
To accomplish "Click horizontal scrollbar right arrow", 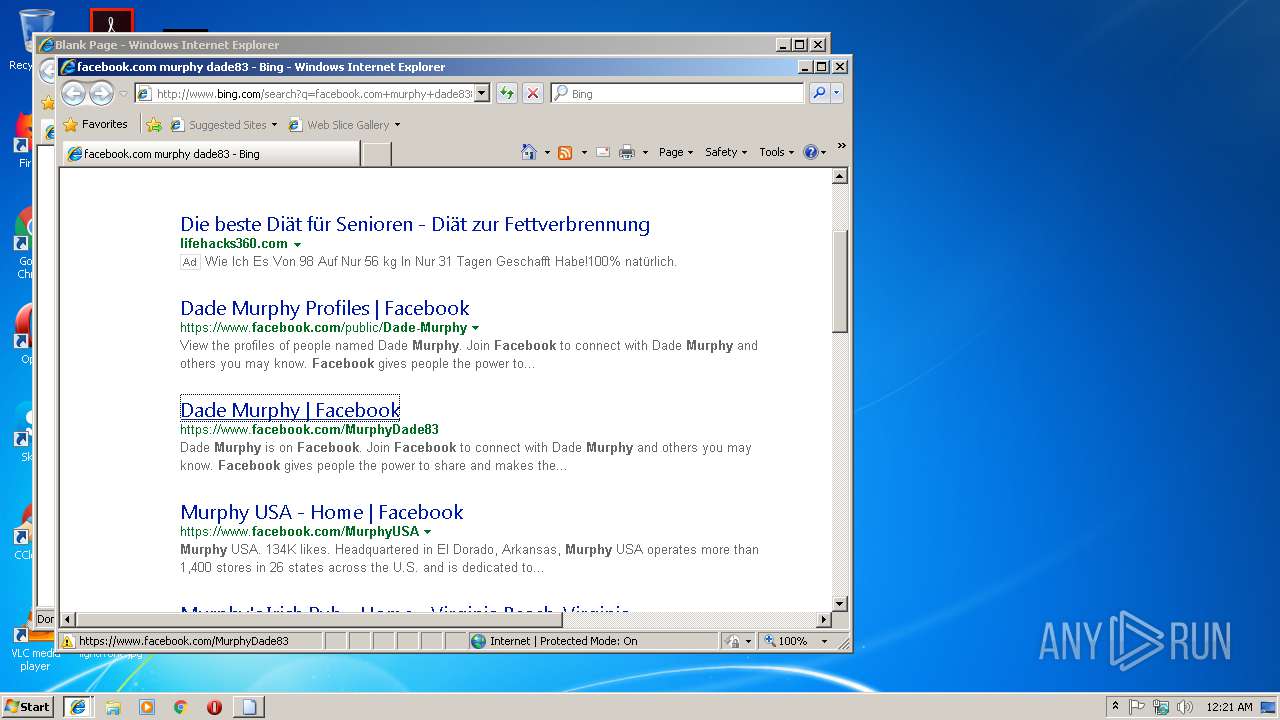I will (824, 619).
